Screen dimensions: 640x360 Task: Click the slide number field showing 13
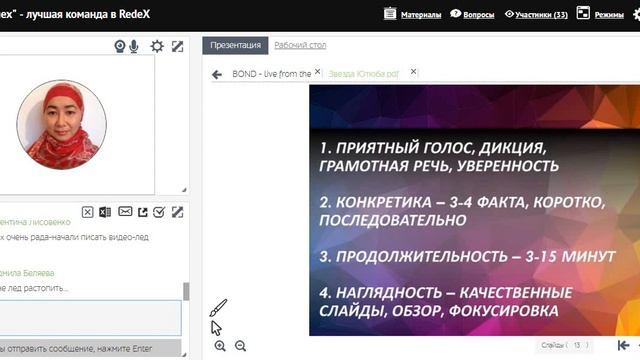577,345
